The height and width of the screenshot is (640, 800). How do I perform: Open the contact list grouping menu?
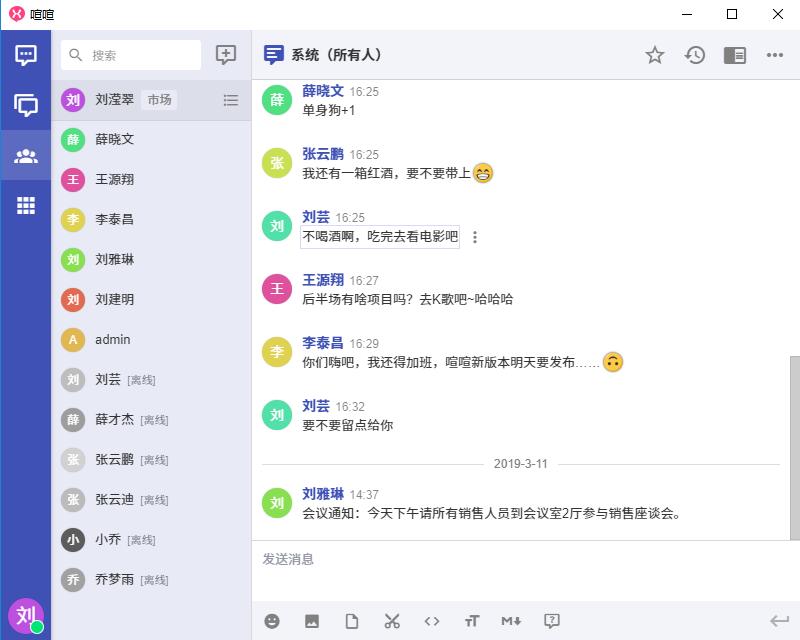tap(231, 100)
